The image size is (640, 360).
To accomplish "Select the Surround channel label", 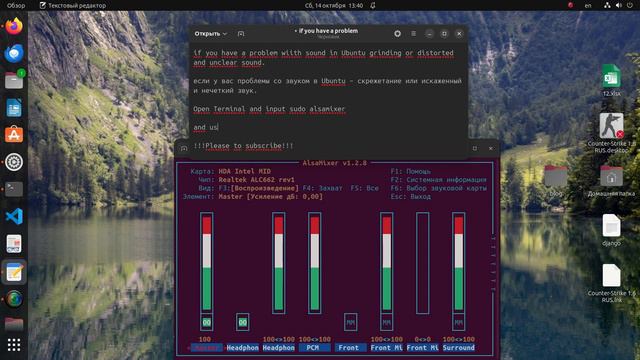I will coord(458,348).
